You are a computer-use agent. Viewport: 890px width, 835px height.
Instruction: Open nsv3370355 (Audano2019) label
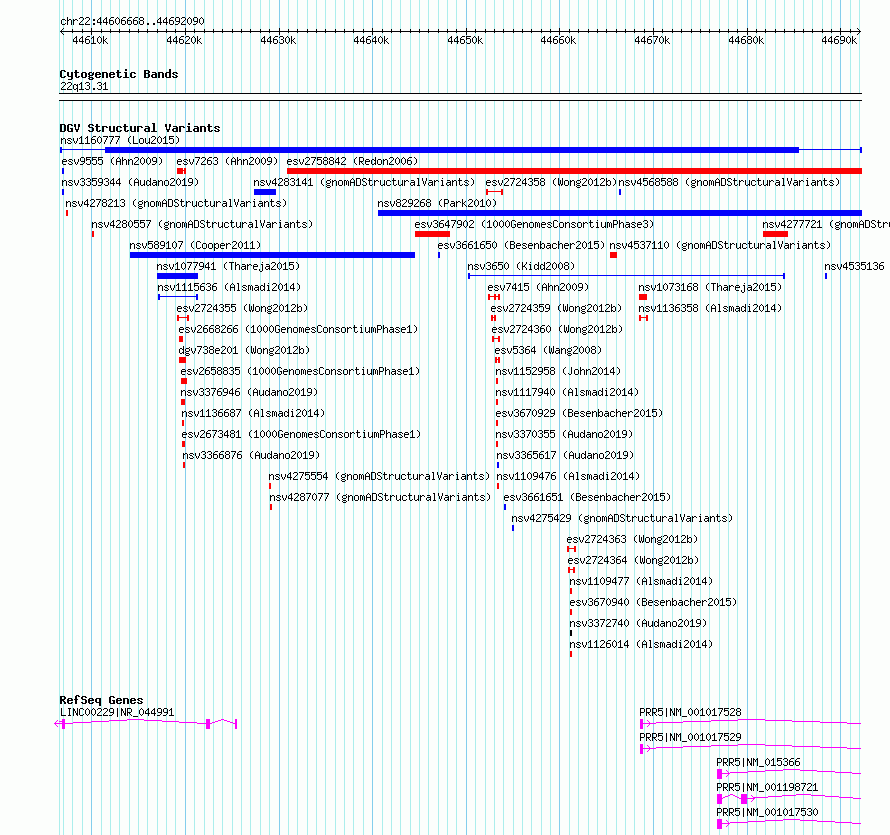pyautogui.click(x=564, y=434)
